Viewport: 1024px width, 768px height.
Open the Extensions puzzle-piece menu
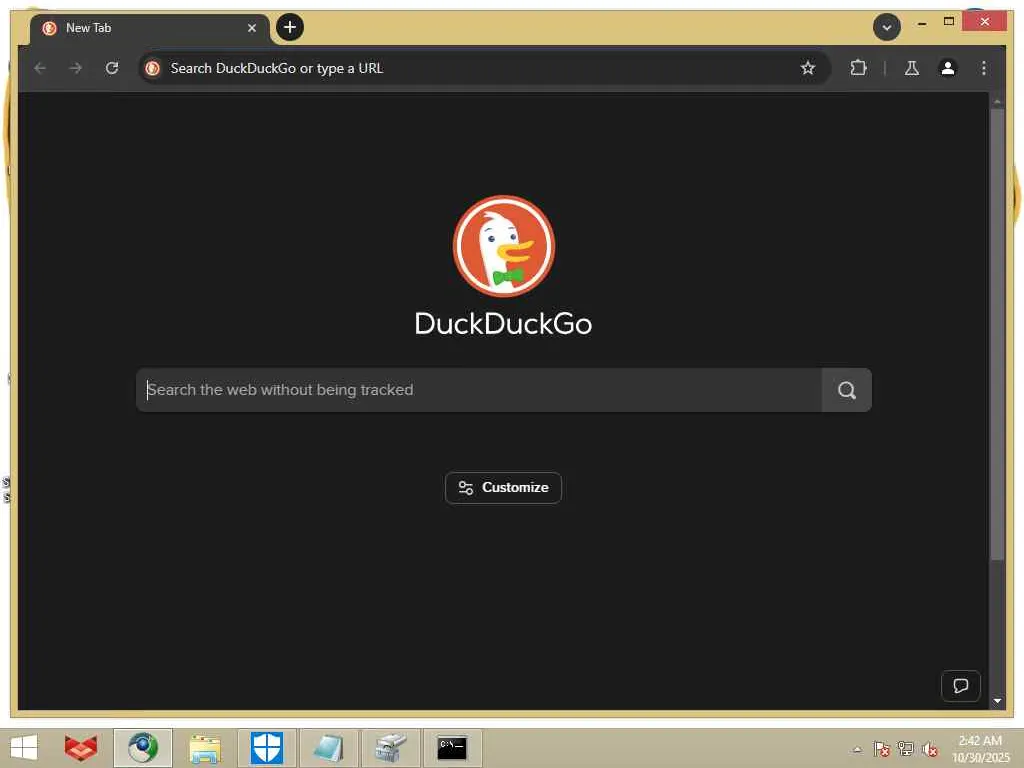(858, 68)
